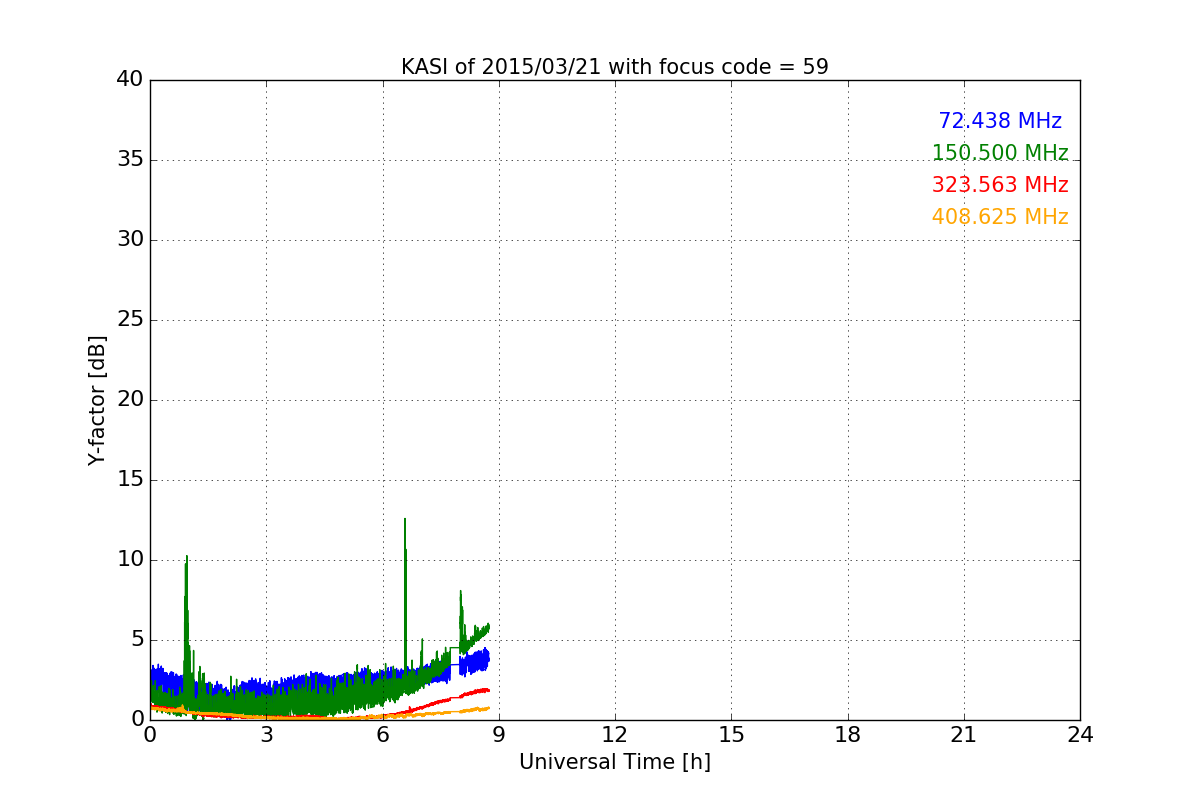Click the x-axis tick label 12
1200x800 pixels.
click(615, 734)
